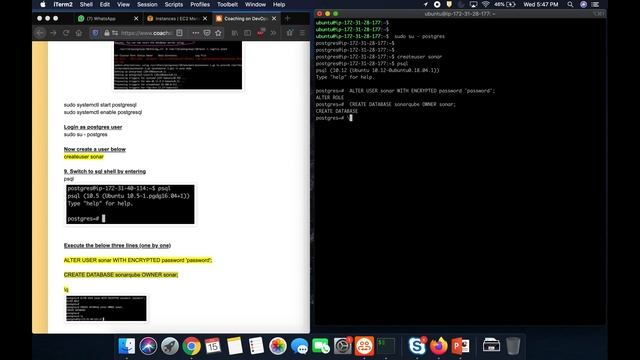This screenshot has height=360, width=640.
Task: Show battery status menu
Action: (504, 4)
